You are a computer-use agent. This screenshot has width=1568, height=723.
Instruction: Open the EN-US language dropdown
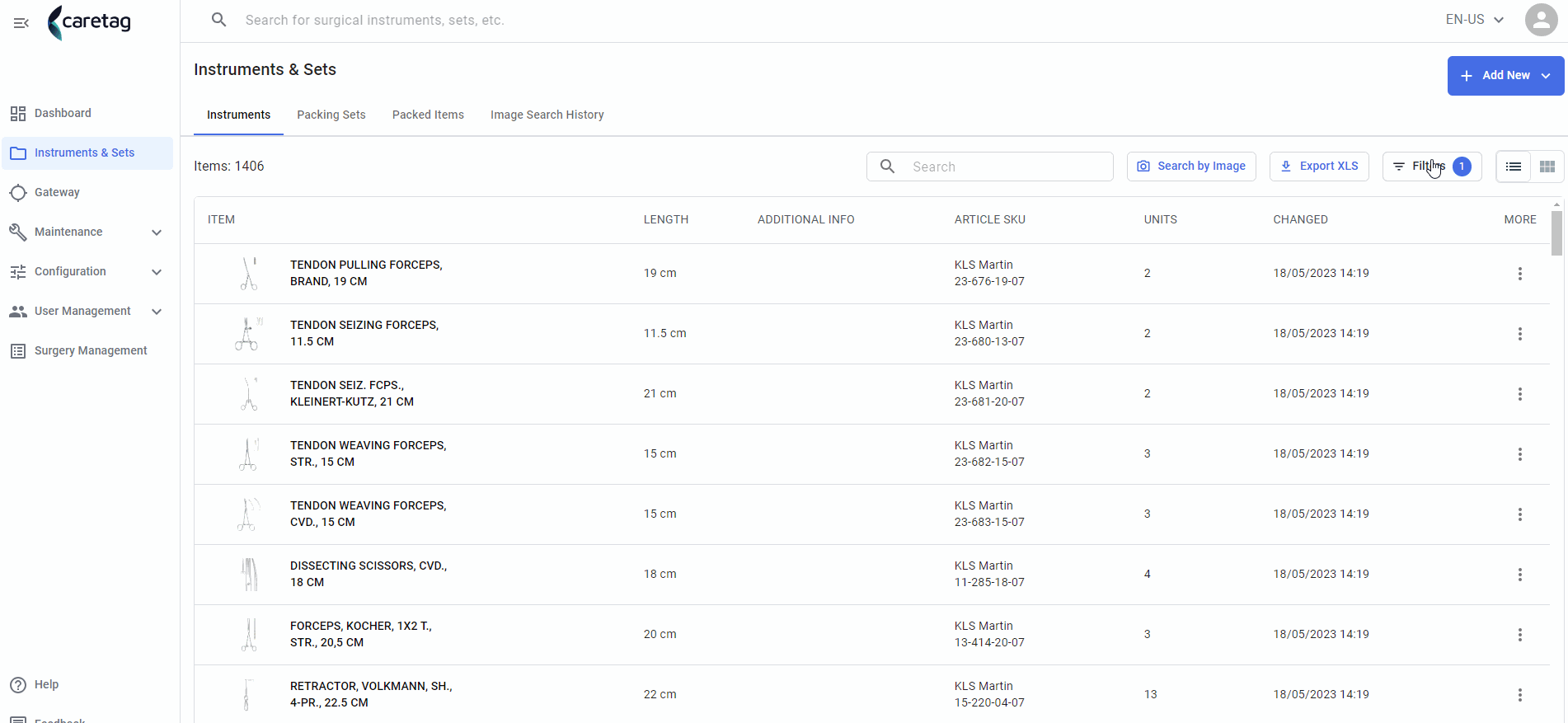point(1475,20)
